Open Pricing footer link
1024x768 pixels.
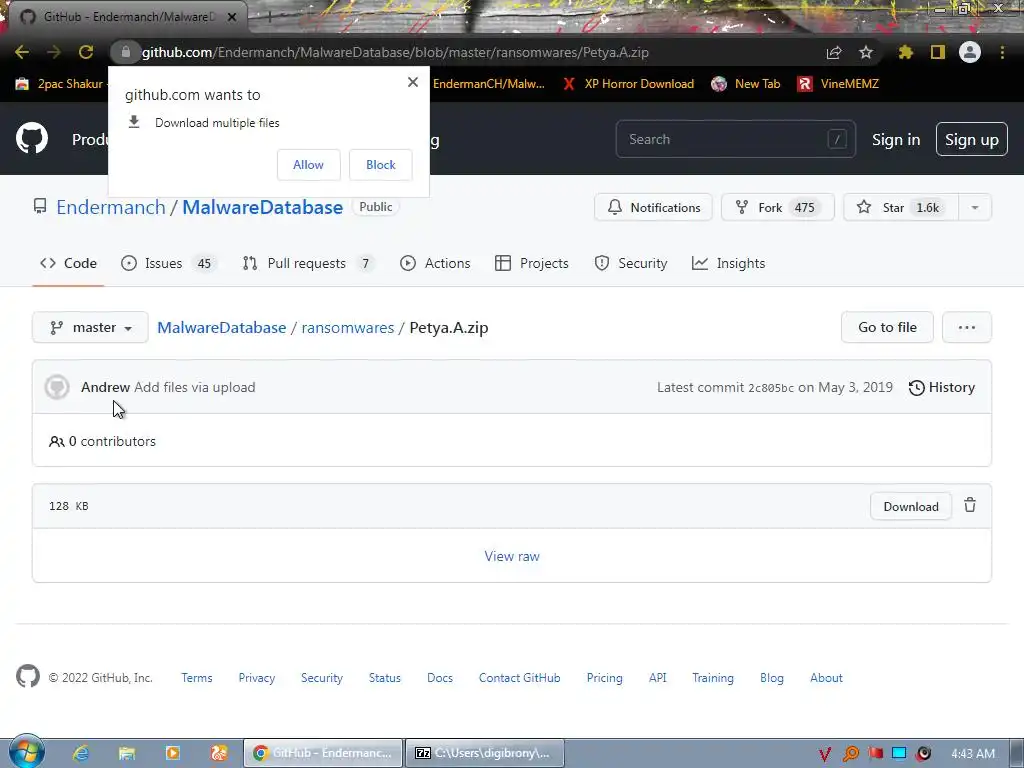point(604,678)
